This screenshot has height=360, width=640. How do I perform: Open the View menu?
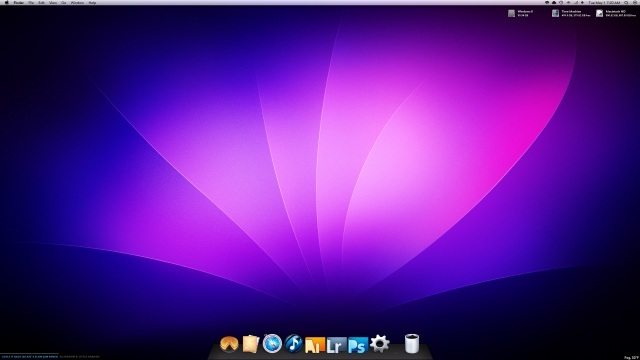[53, 2]
